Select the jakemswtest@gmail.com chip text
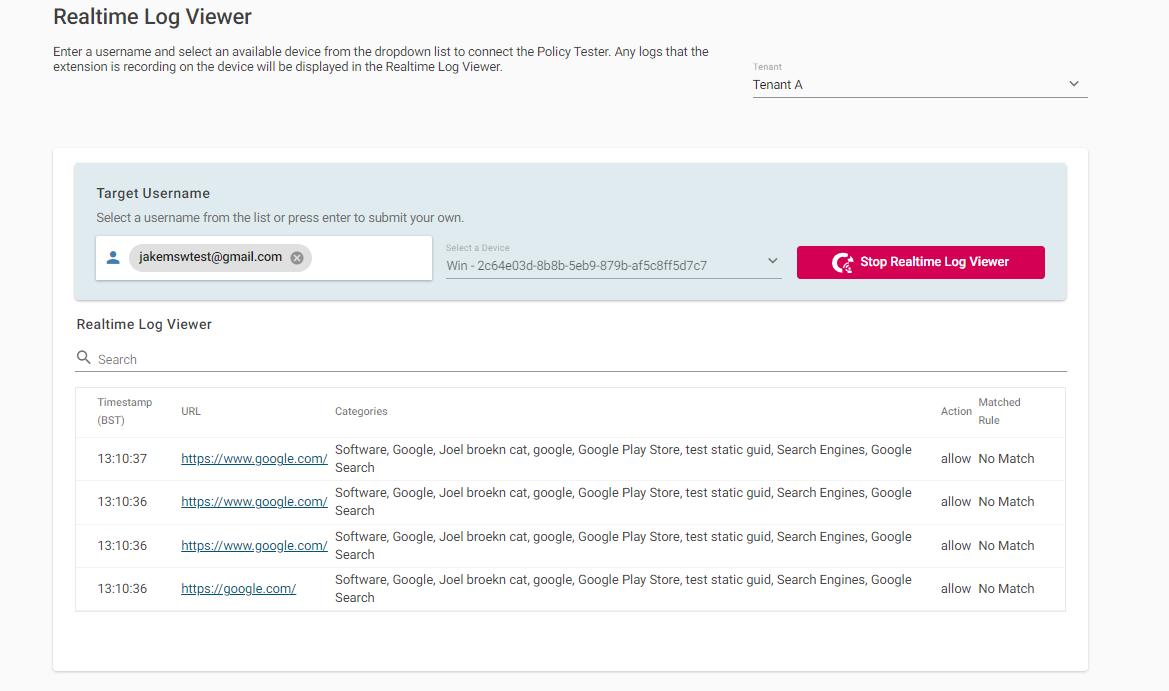Screen dimensions: 1169x691 [210, 257]
